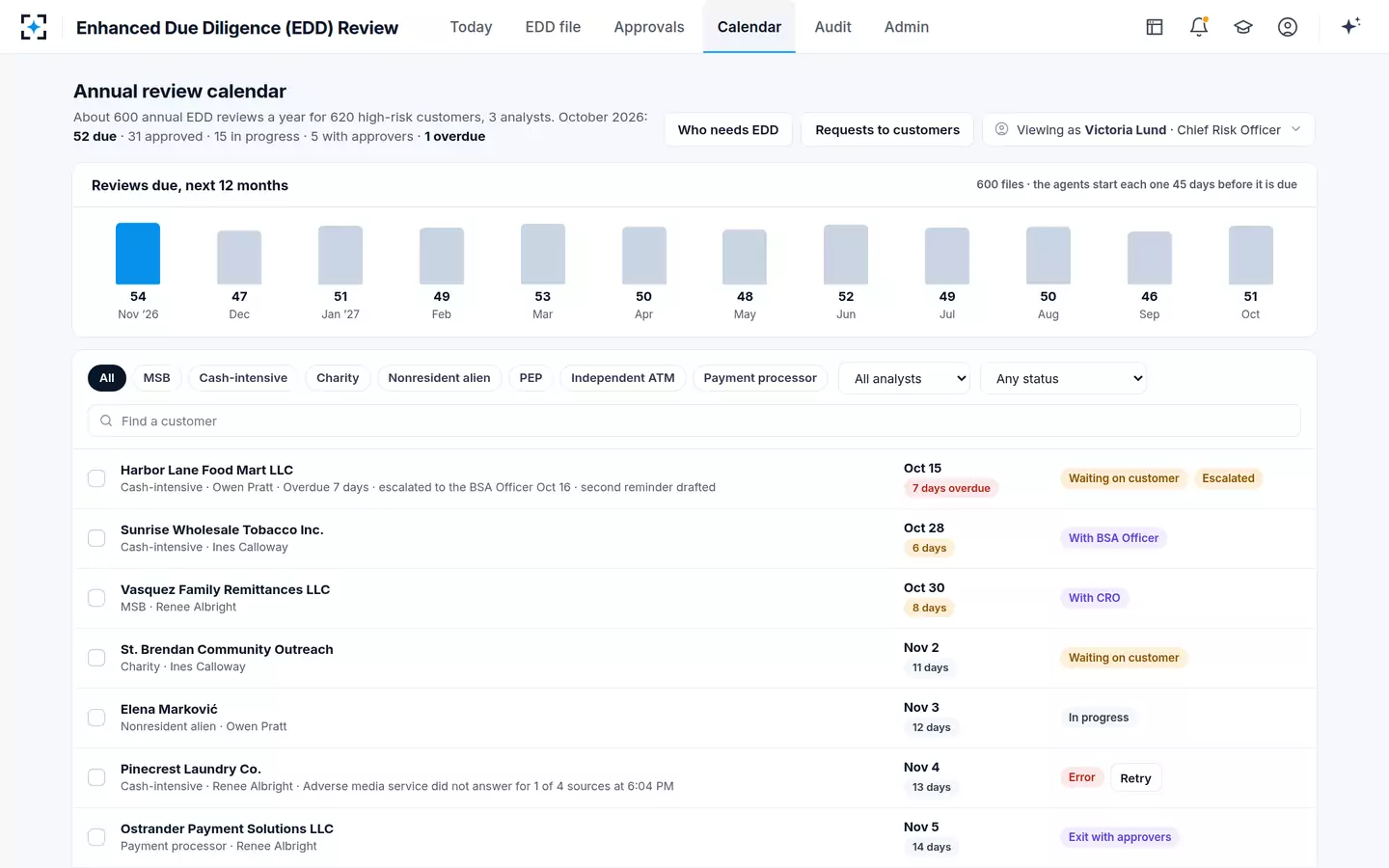1389x868 pixels.
Task: Tick the Sunrise Wholesale Tobacco checkbox
Action: (96, 538)
